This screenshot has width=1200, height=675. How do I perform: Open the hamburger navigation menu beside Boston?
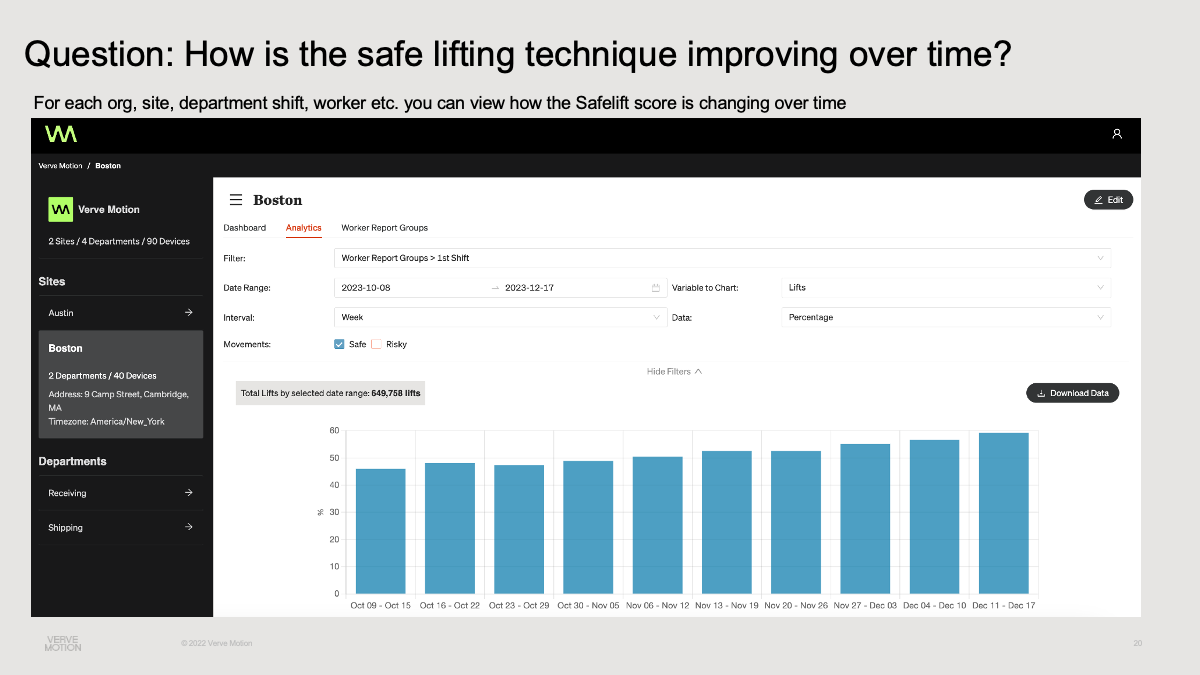[x=236, y=199]
